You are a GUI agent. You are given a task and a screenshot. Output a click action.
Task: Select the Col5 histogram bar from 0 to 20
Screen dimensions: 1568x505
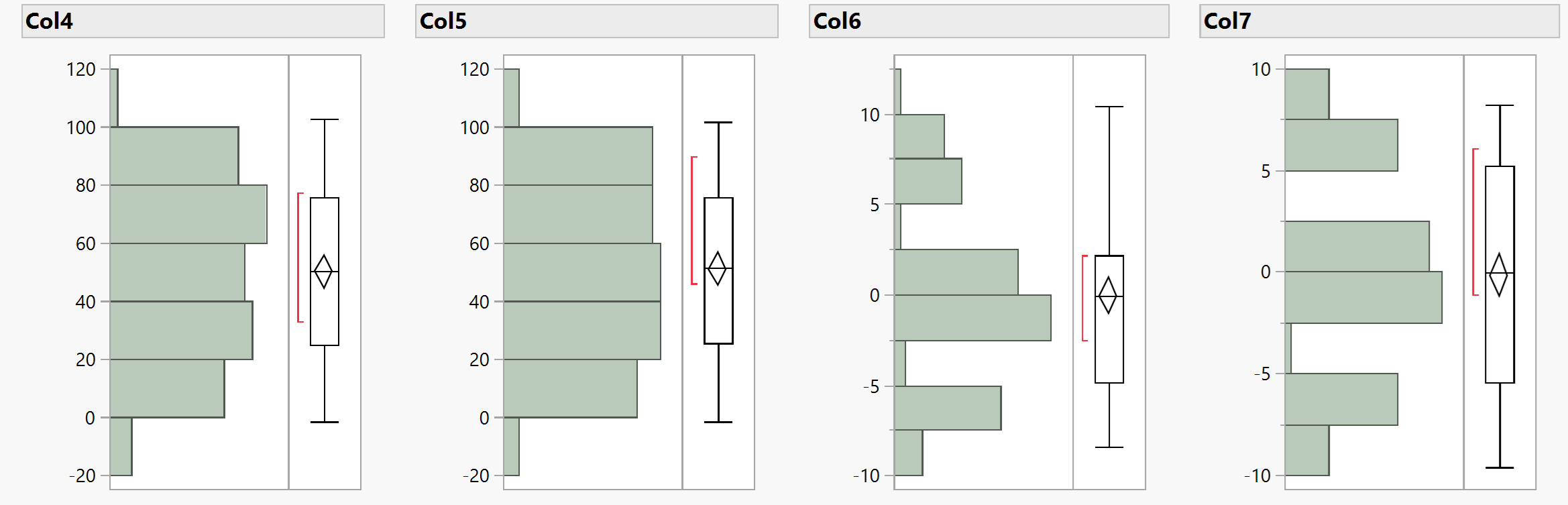pos(570,388)
